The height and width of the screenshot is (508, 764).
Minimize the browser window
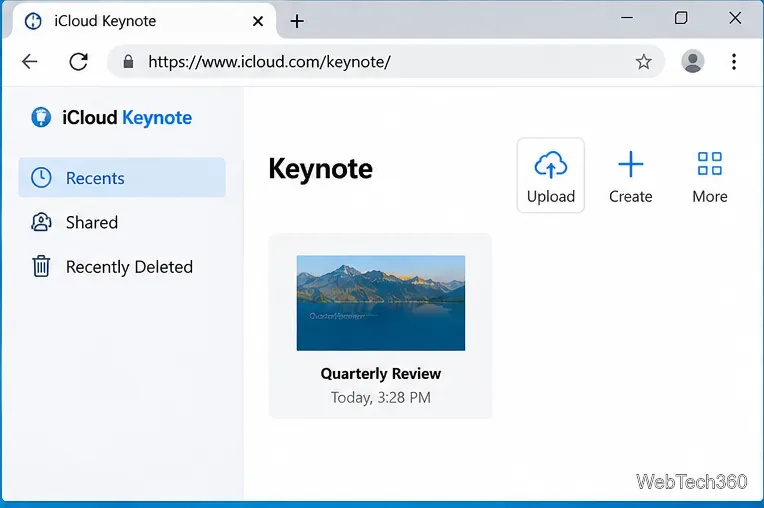tap(627, 18)
